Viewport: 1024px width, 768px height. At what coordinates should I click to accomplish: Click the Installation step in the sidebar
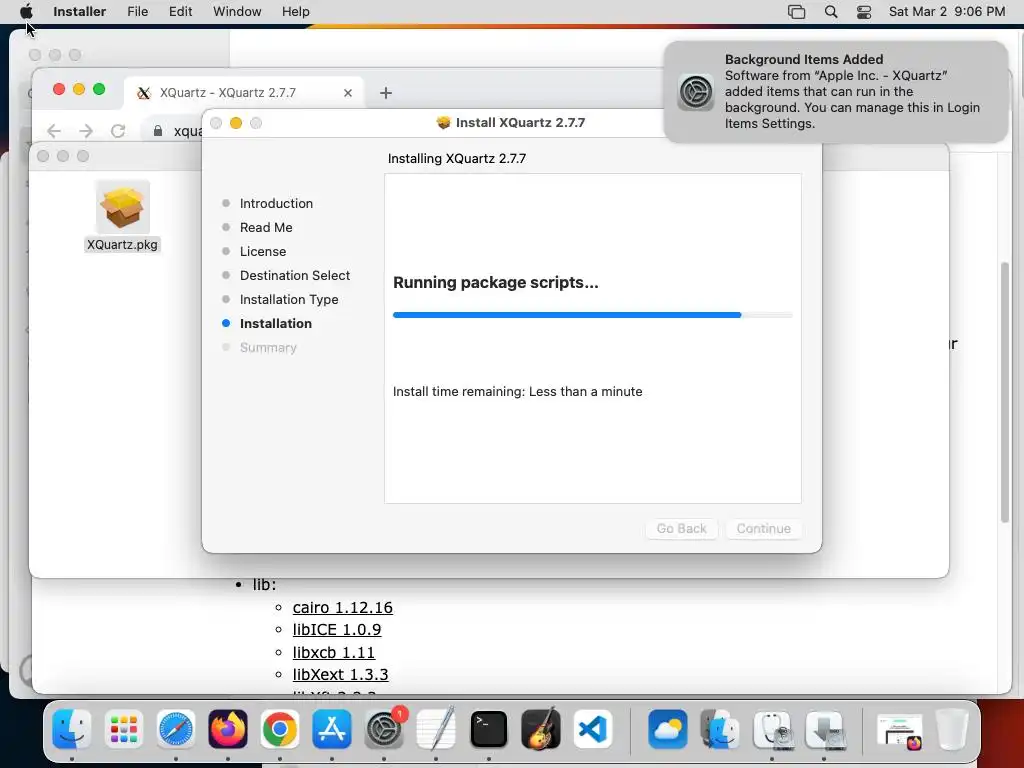pos(276,323)
